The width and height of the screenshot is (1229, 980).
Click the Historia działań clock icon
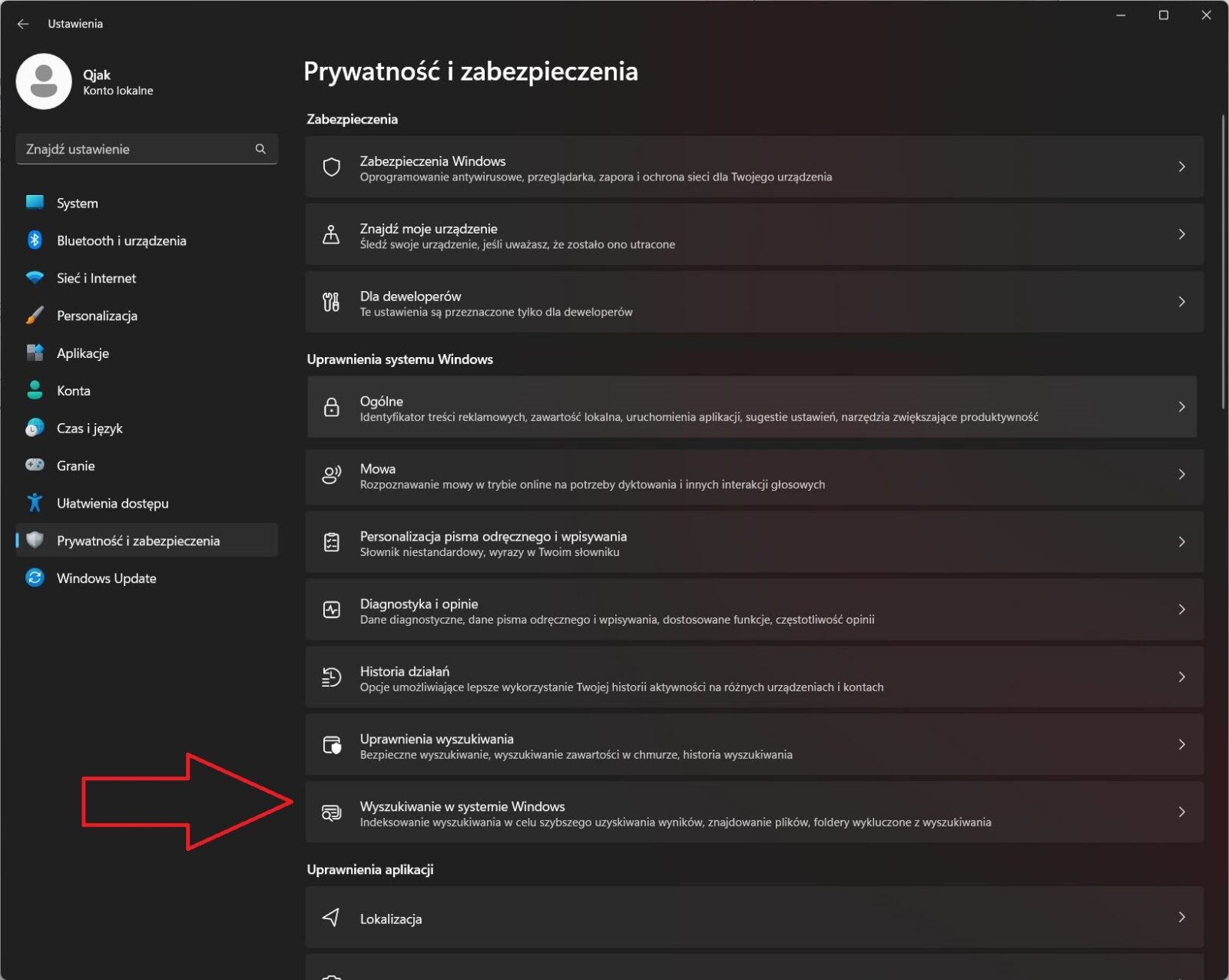(x=331, y=677)
